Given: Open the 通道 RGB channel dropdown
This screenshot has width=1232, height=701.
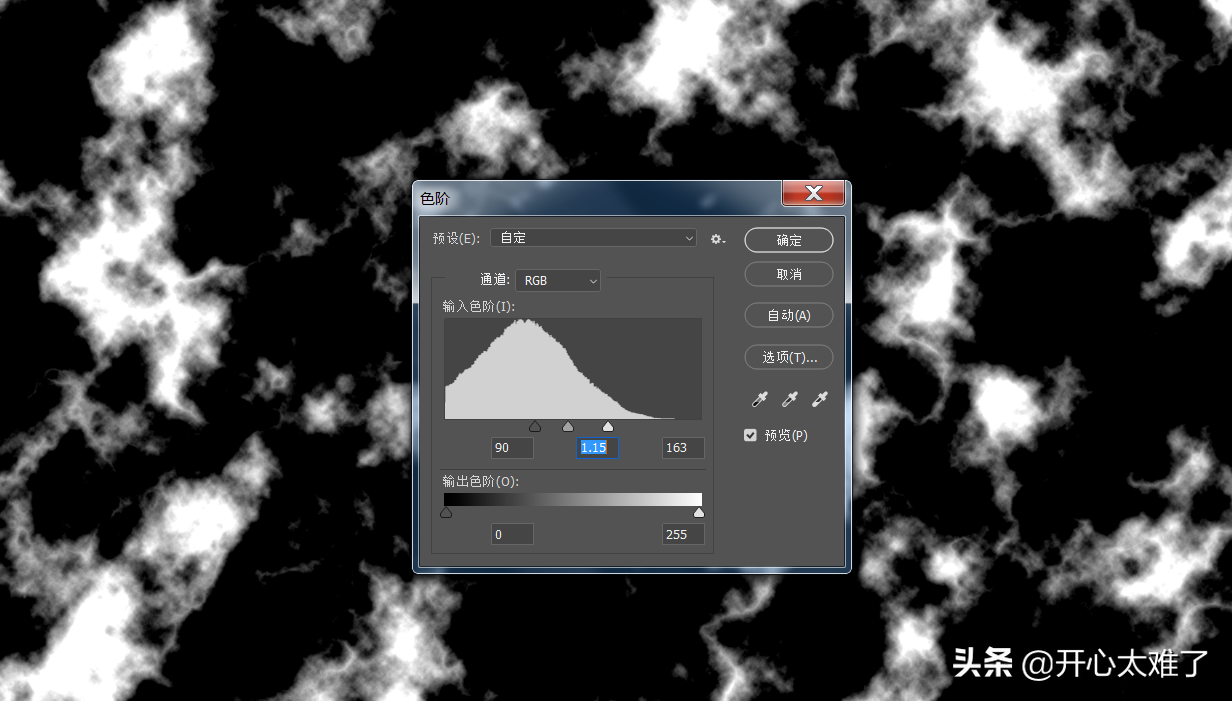Looking at the screenshot, I should (x=558, y=281).
